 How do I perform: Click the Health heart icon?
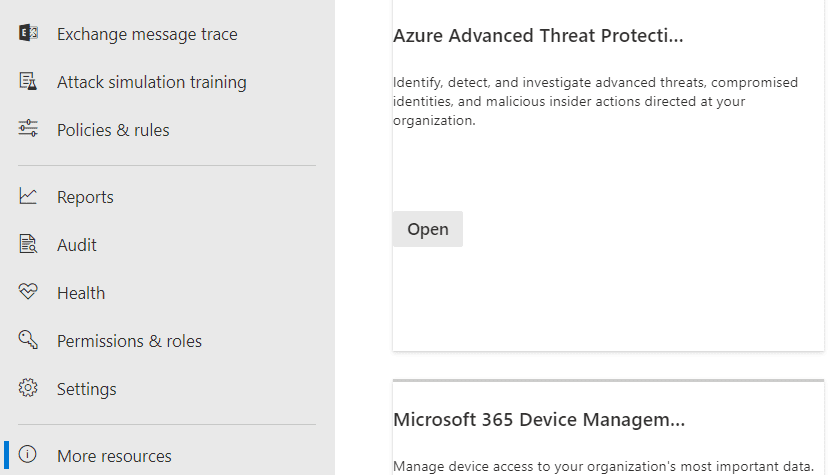tap(28, 293)
